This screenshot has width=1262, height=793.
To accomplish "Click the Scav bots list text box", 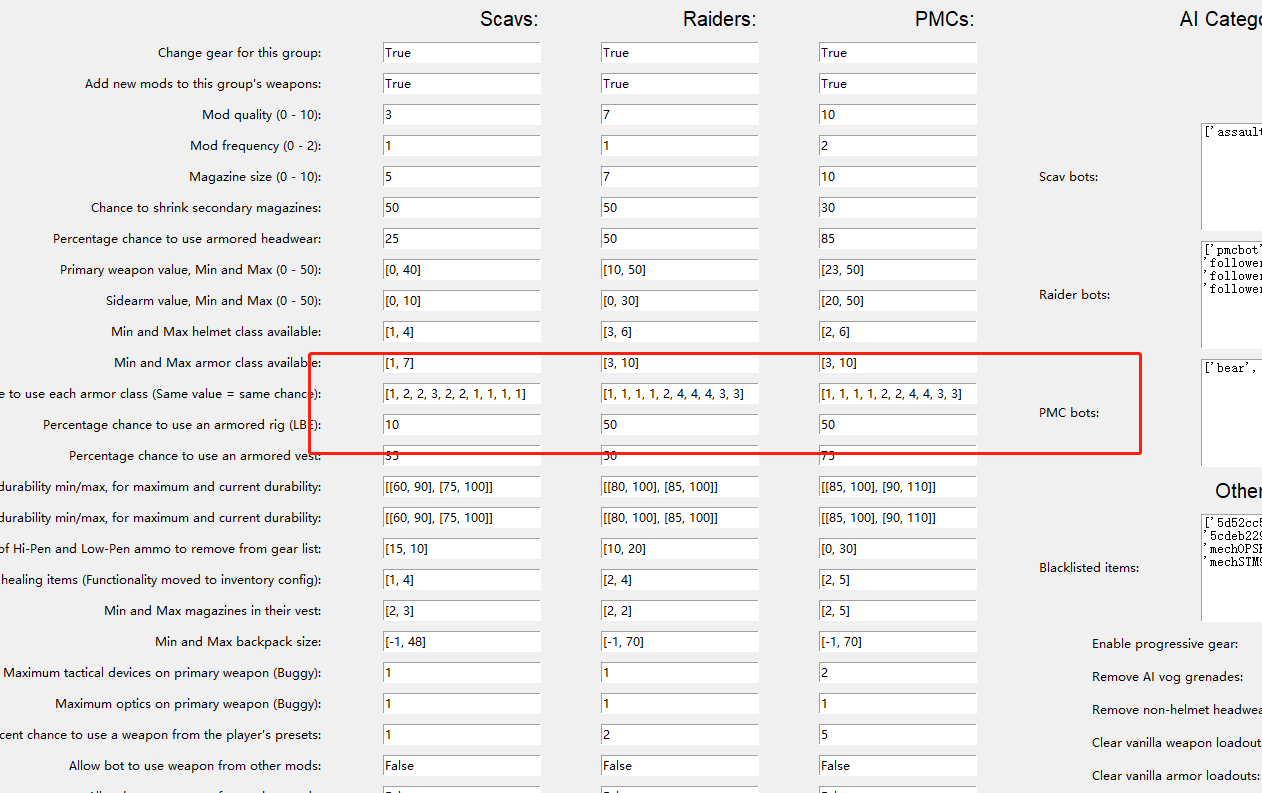I will click(1231, 177).
